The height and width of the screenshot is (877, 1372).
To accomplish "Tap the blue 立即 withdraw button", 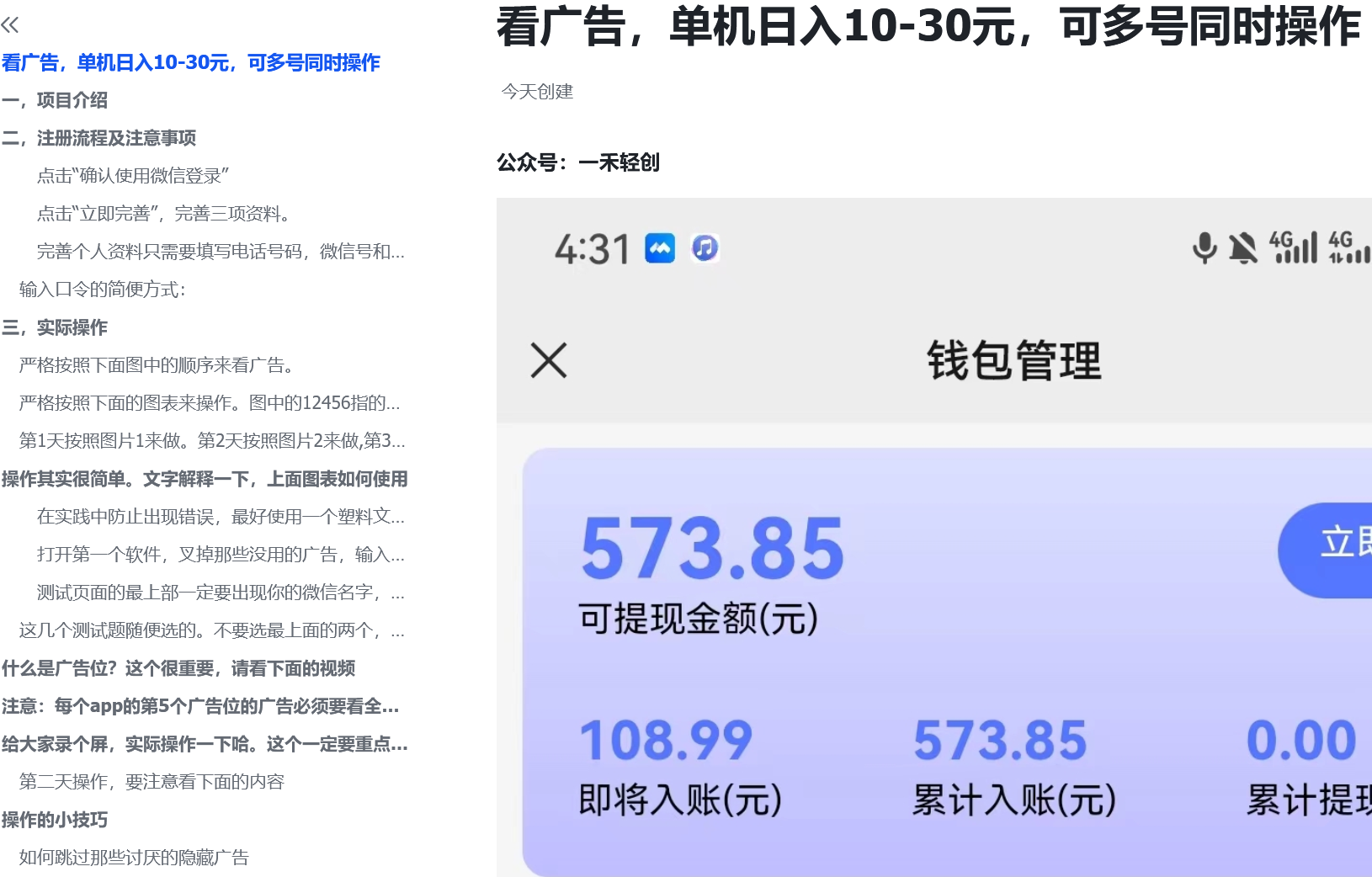I will click(x=1326, y=550).
